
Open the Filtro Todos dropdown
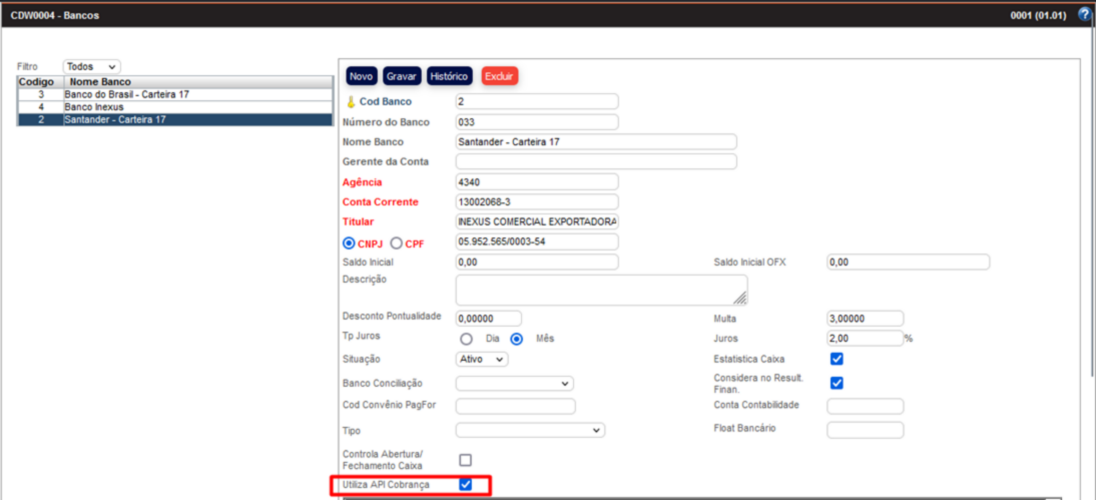point(92,66)
